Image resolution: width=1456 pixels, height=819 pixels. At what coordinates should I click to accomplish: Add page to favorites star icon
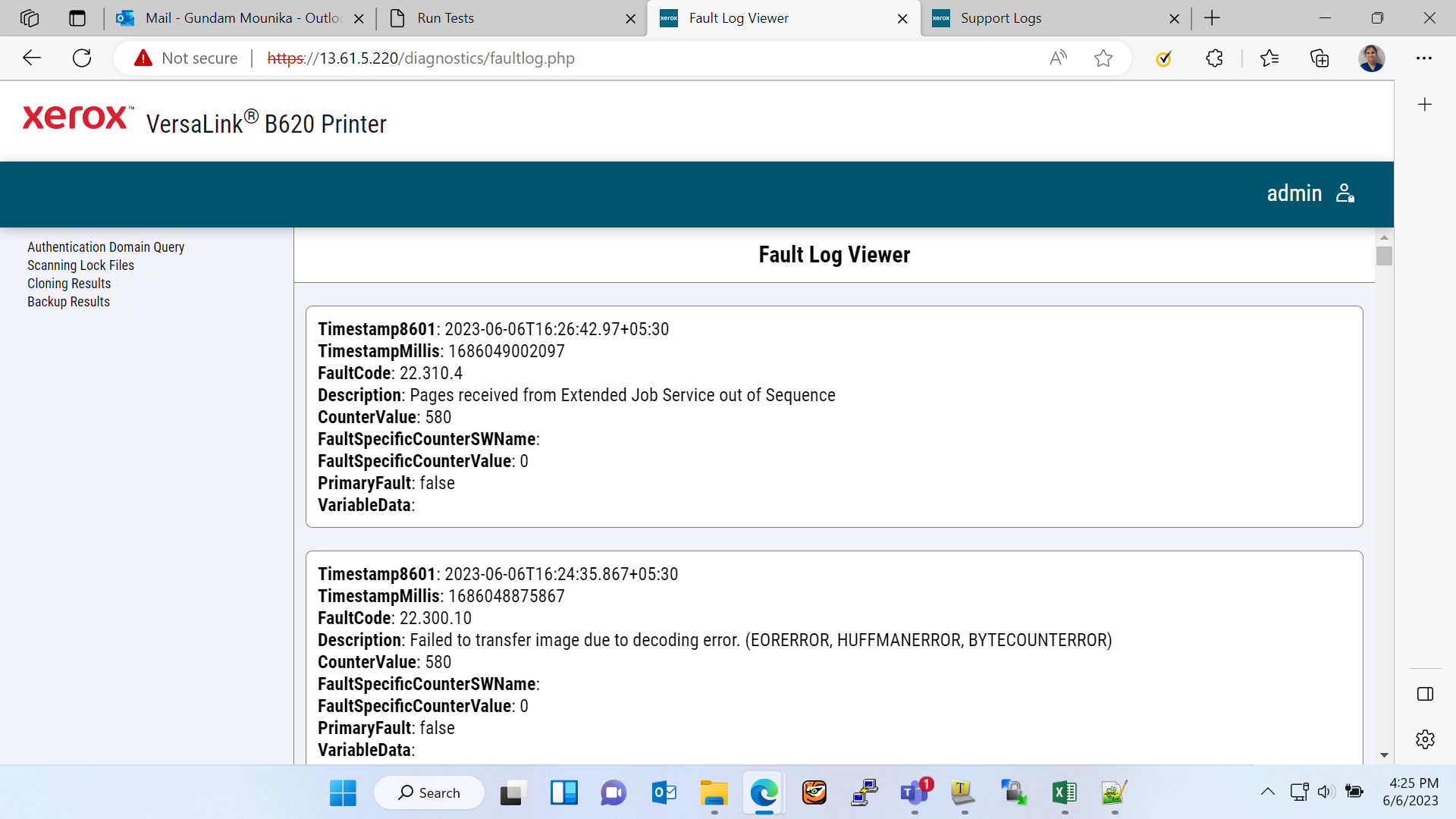pos(1103,58)
